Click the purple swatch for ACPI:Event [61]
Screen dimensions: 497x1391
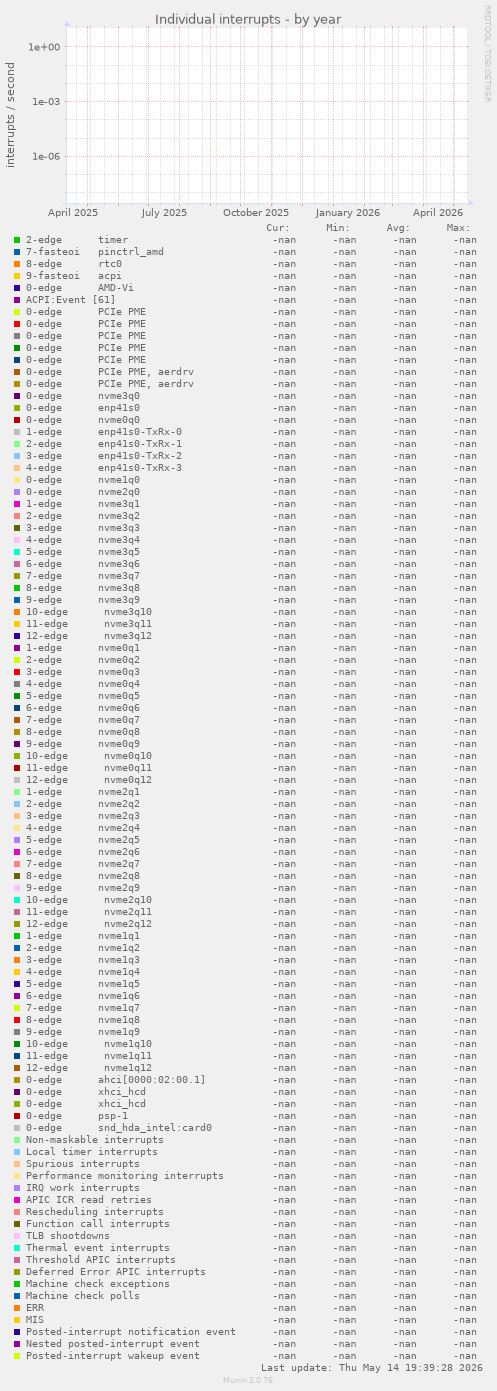(17, 300)
